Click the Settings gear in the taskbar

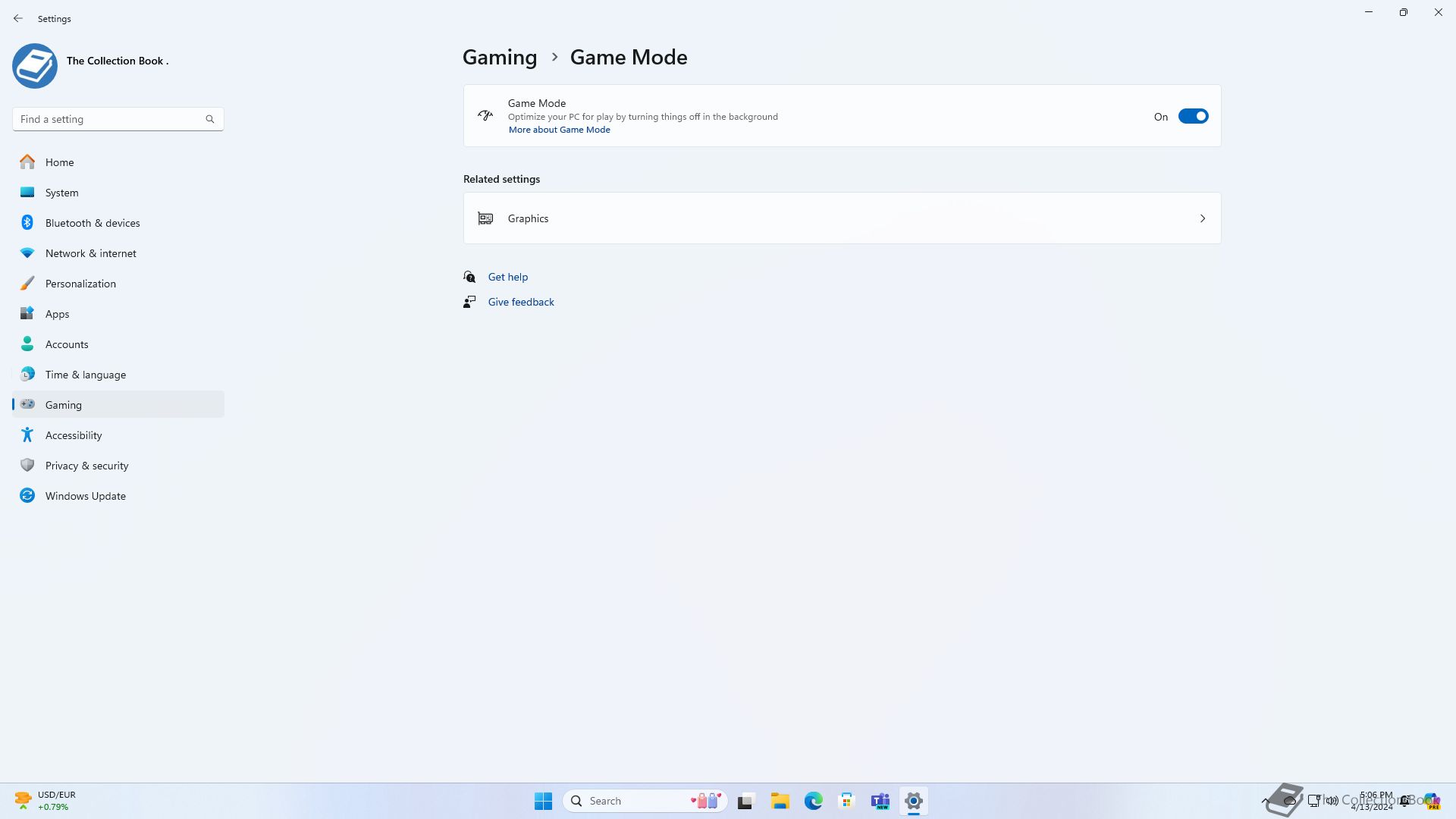tap(913, 801)
